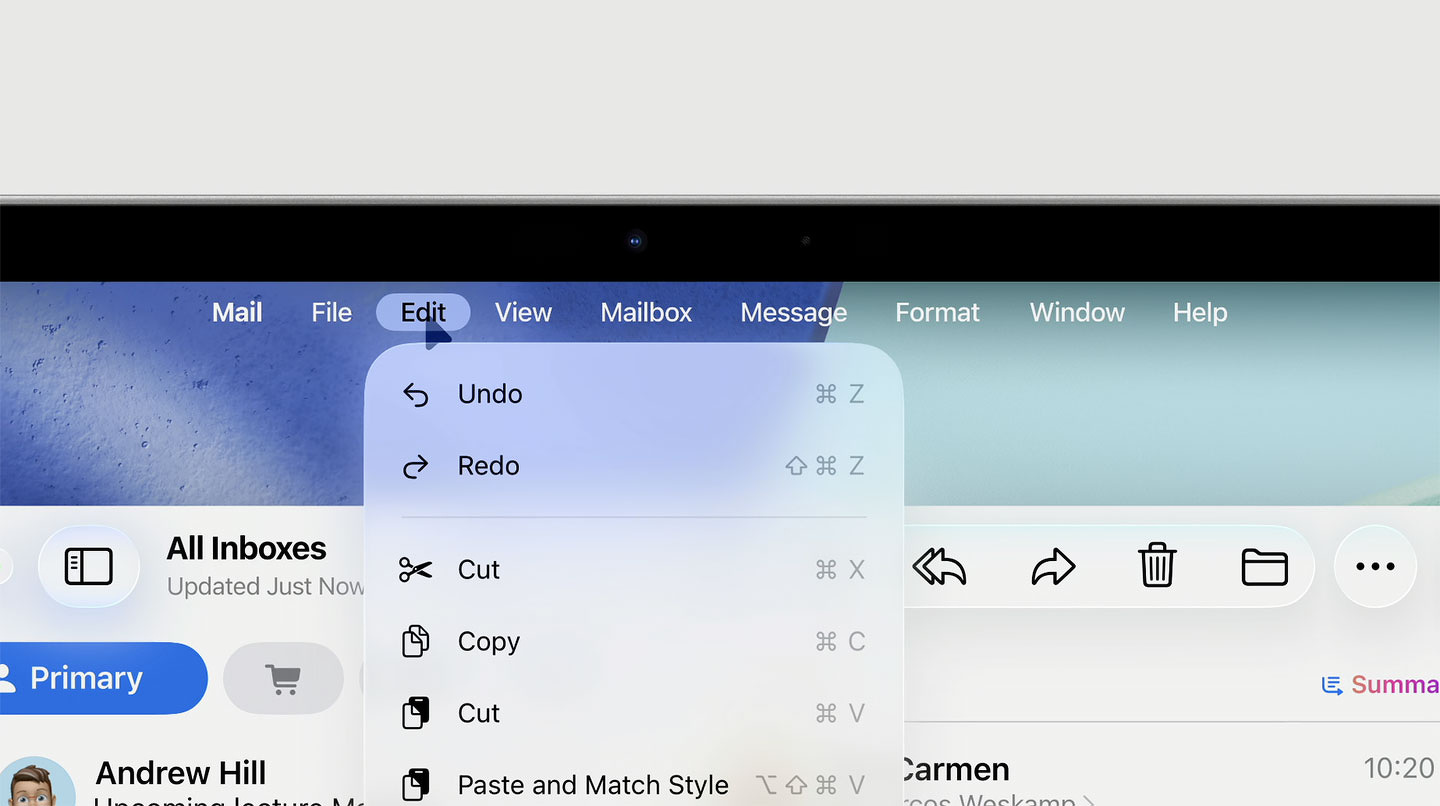The height and width of the screenshot is (806, 1440).
Task: Click the All Inboxes title
Action: 246,548
